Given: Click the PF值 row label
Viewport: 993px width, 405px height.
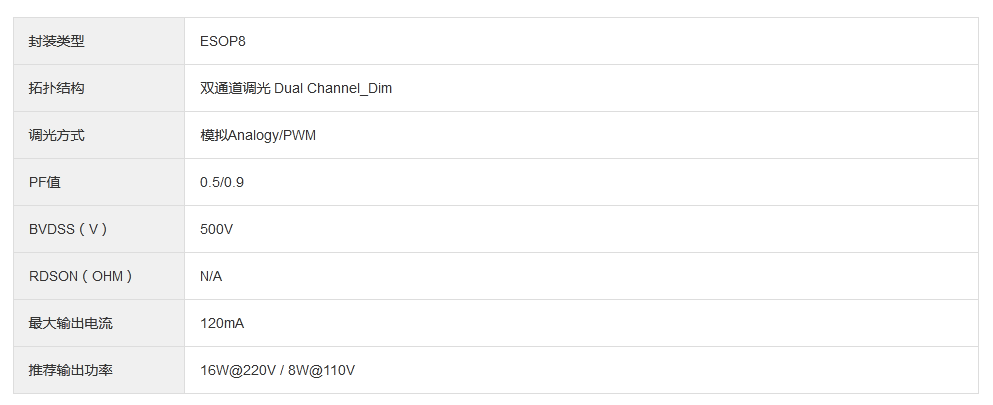Looking at the screenshot, I should point(45,182).
